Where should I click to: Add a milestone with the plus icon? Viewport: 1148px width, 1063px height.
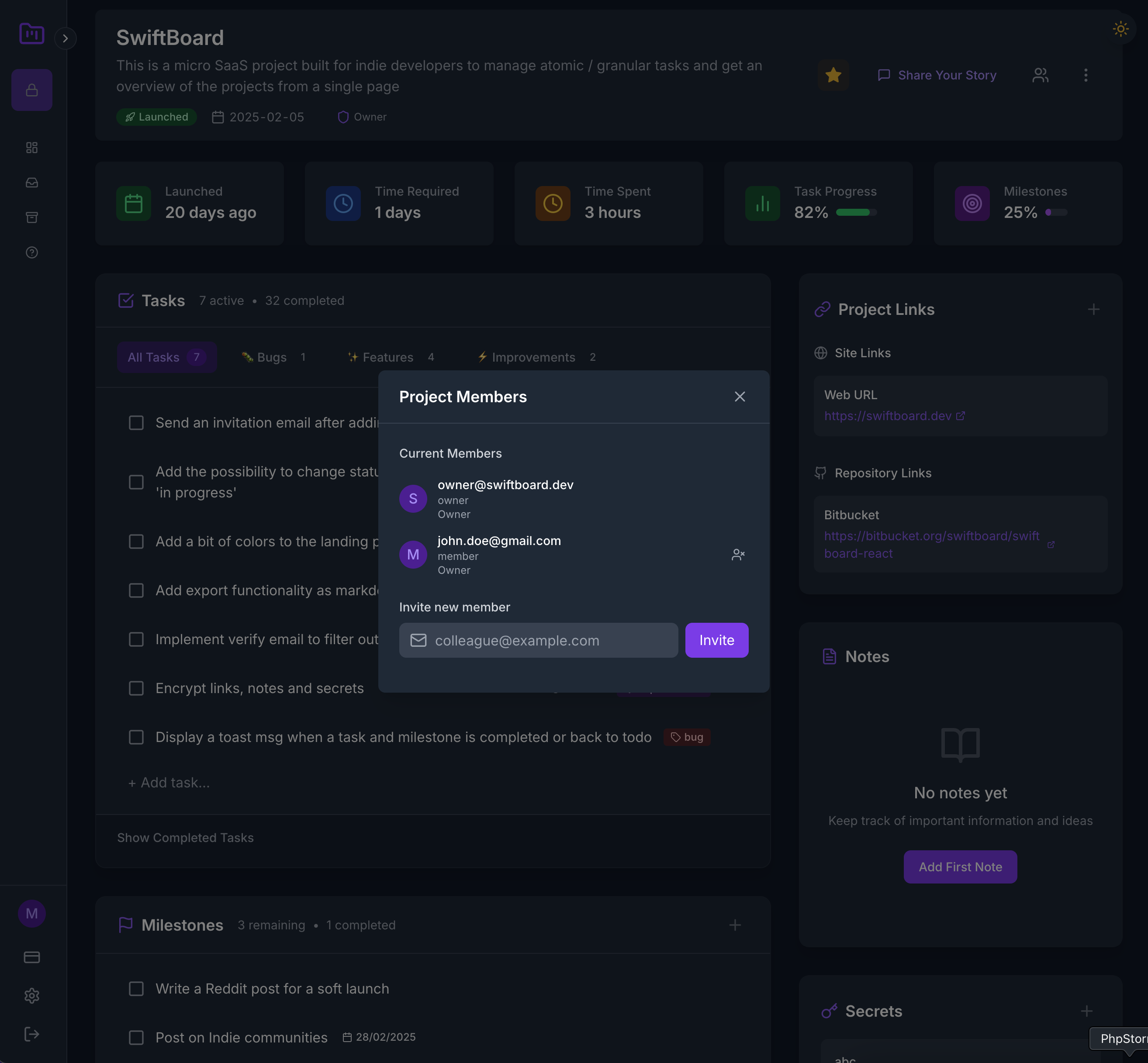point(735,925)
